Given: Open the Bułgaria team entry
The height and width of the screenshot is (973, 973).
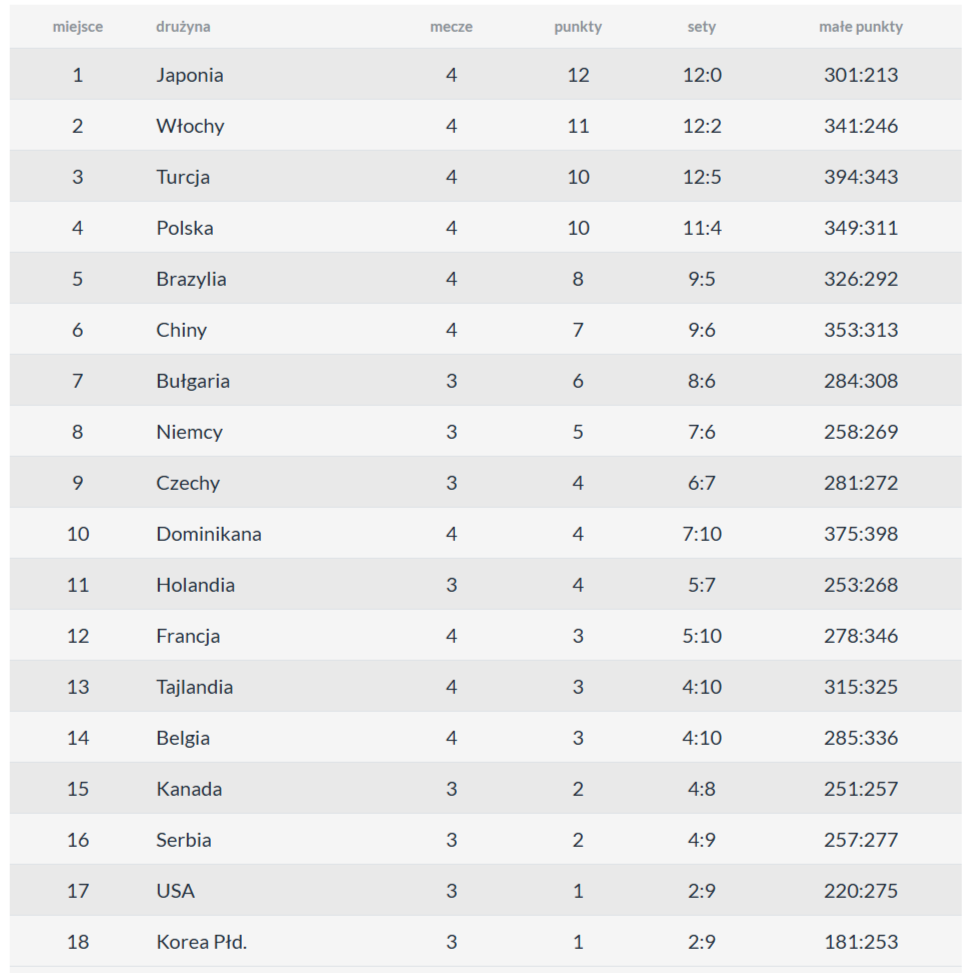Looking at the screenshot, I should [x=193, y=381].
